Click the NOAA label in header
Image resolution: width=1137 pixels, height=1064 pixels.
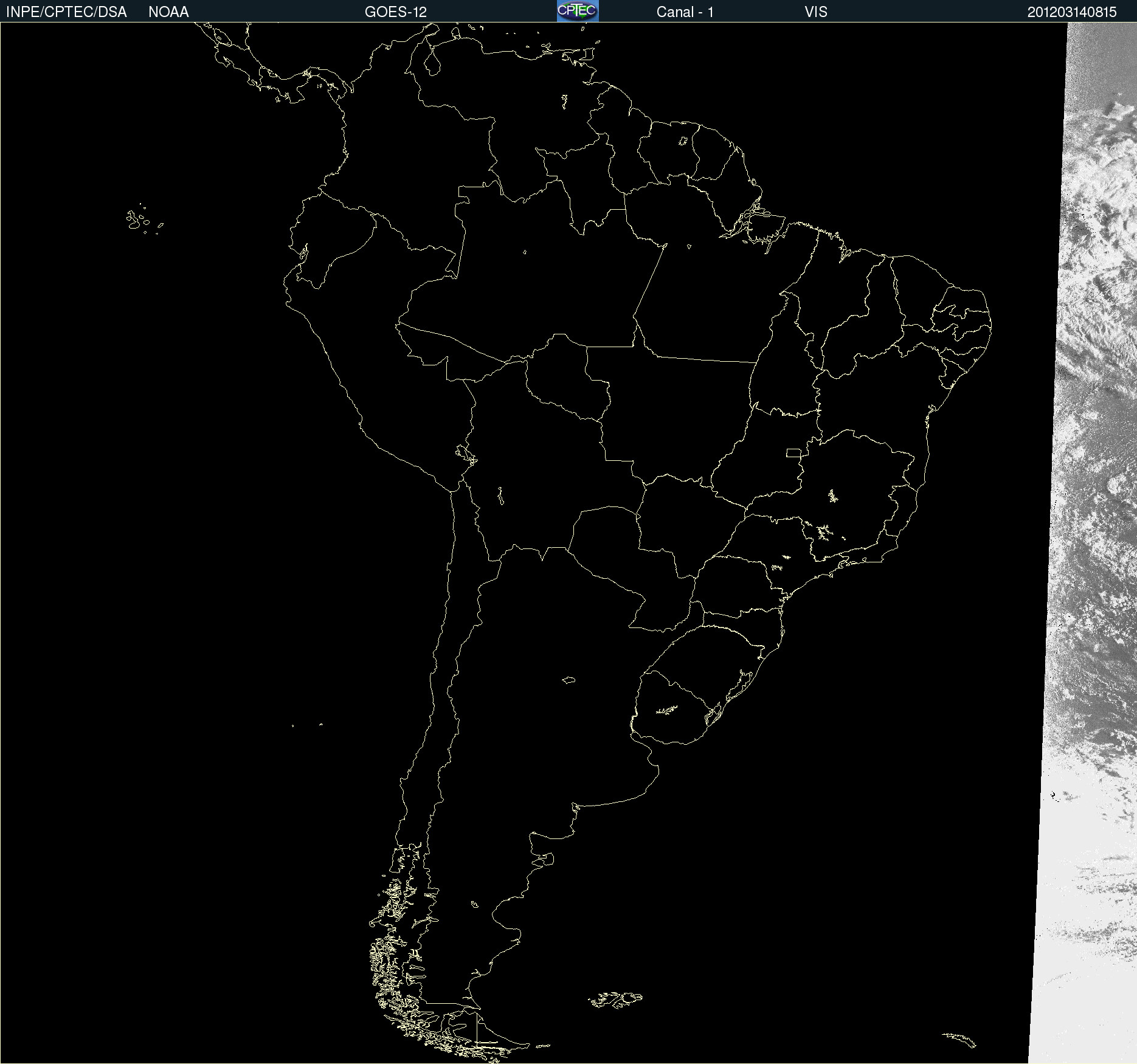[x=168, y=12]
